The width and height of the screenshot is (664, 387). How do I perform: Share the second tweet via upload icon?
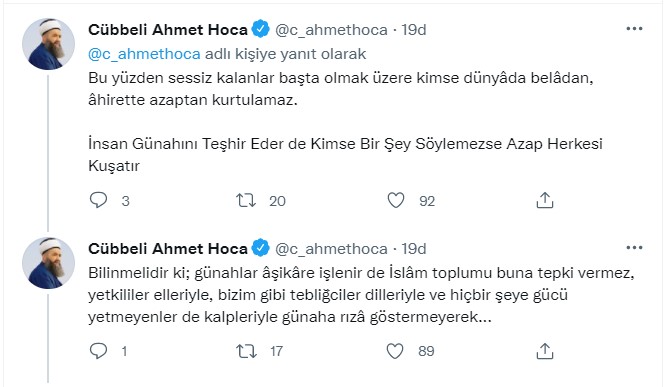coord(545,351)
